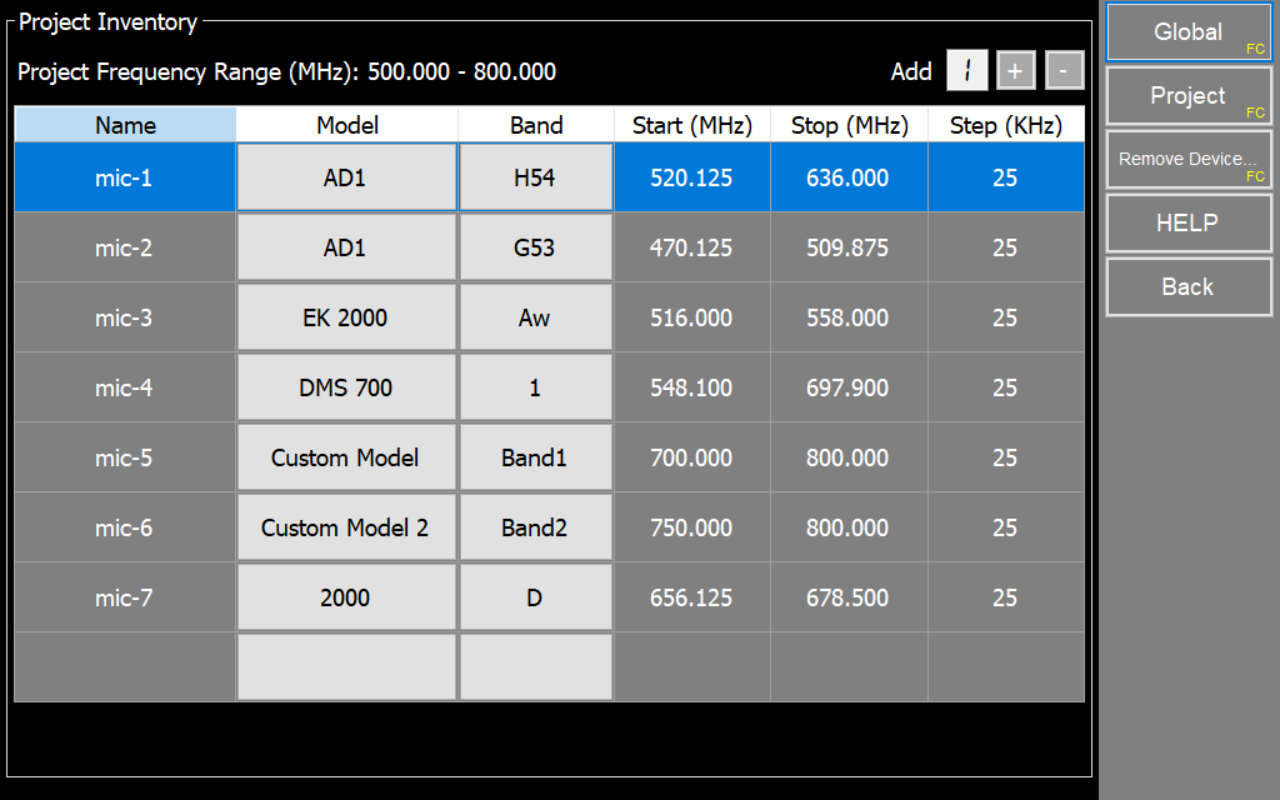The width and height of the screenshot is (1280, 800).
Task: Open the D band selector
Action: click(536, 597)
